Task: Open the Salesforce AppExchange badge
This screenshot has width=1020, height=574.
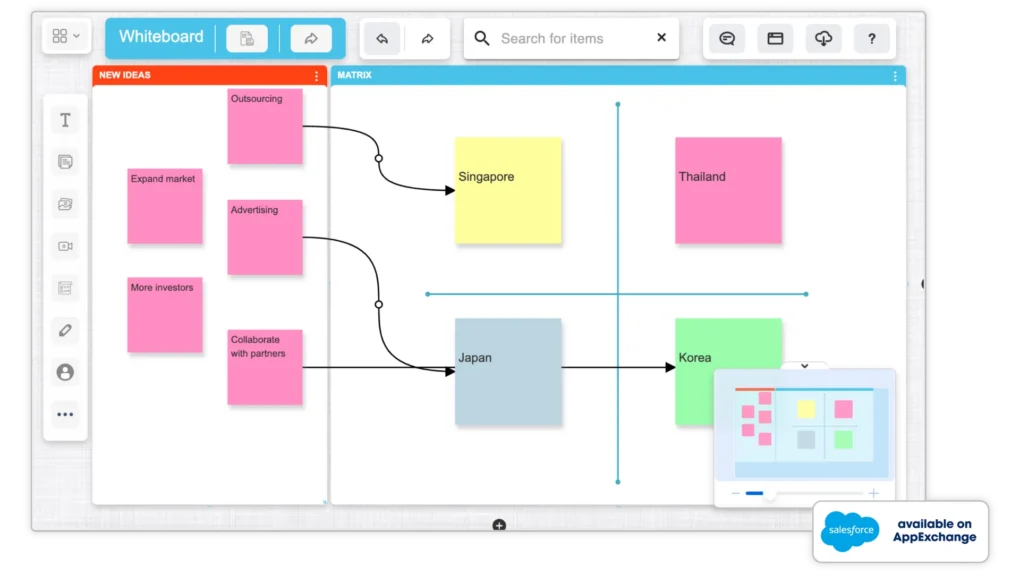Action: pos(900,531)
